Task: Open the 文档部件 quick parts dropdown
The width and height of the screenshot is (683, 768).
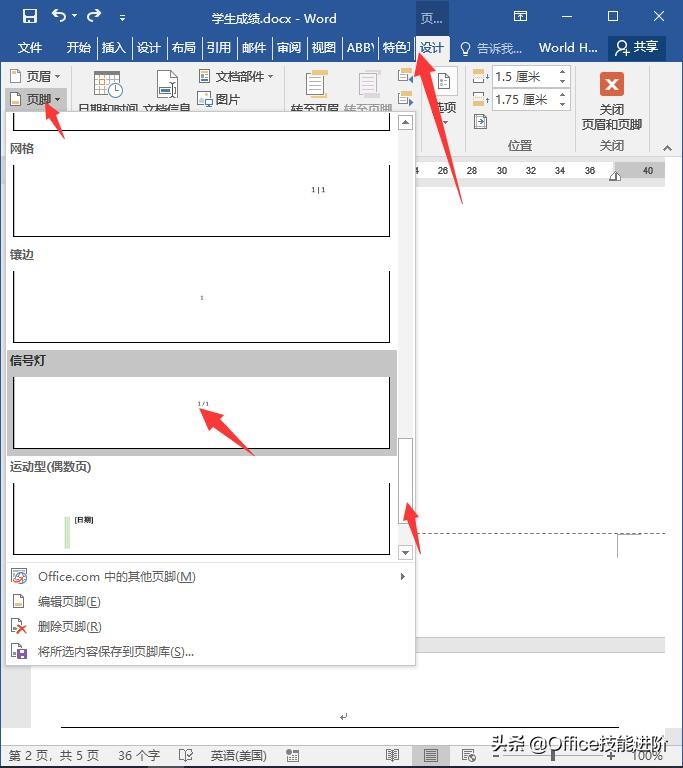Action: point(236,76)
